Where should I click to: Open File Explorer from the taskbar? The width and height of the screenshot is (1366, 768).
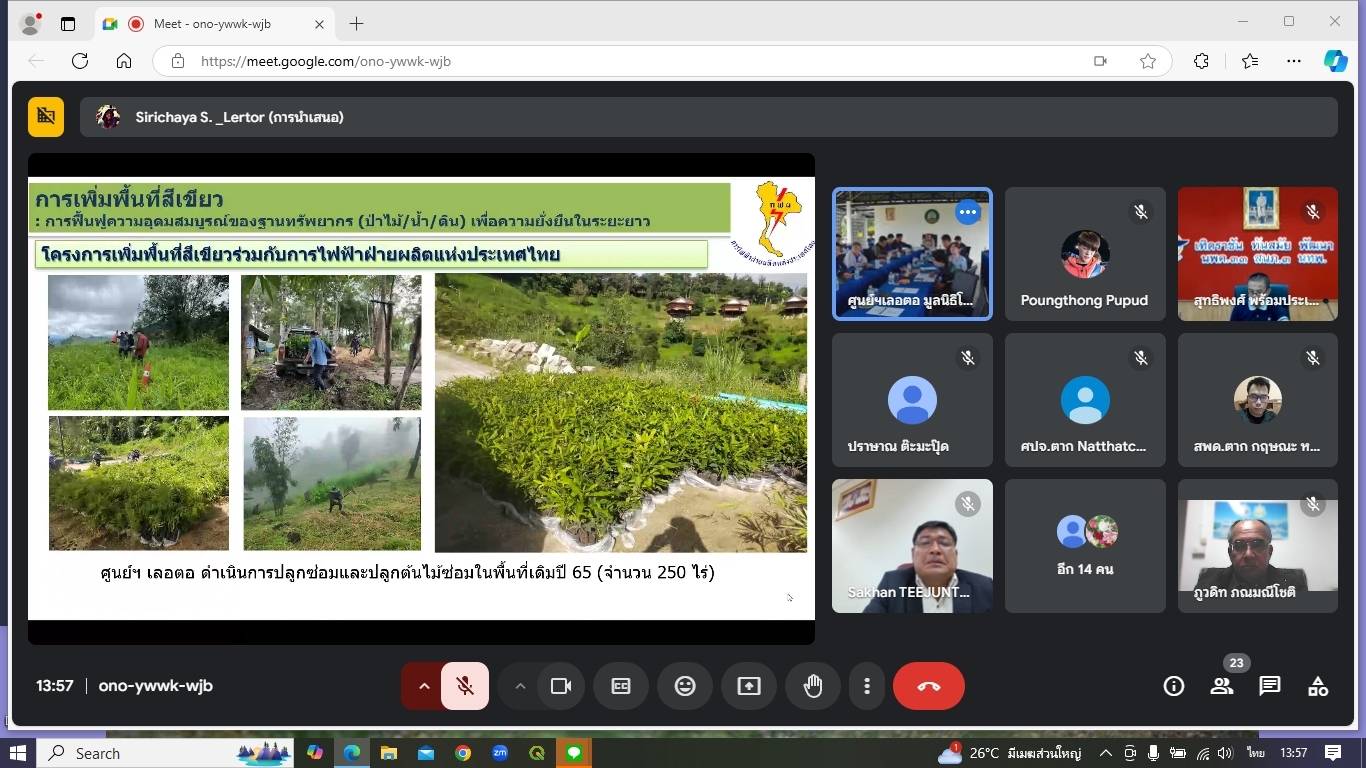[389, 753]
